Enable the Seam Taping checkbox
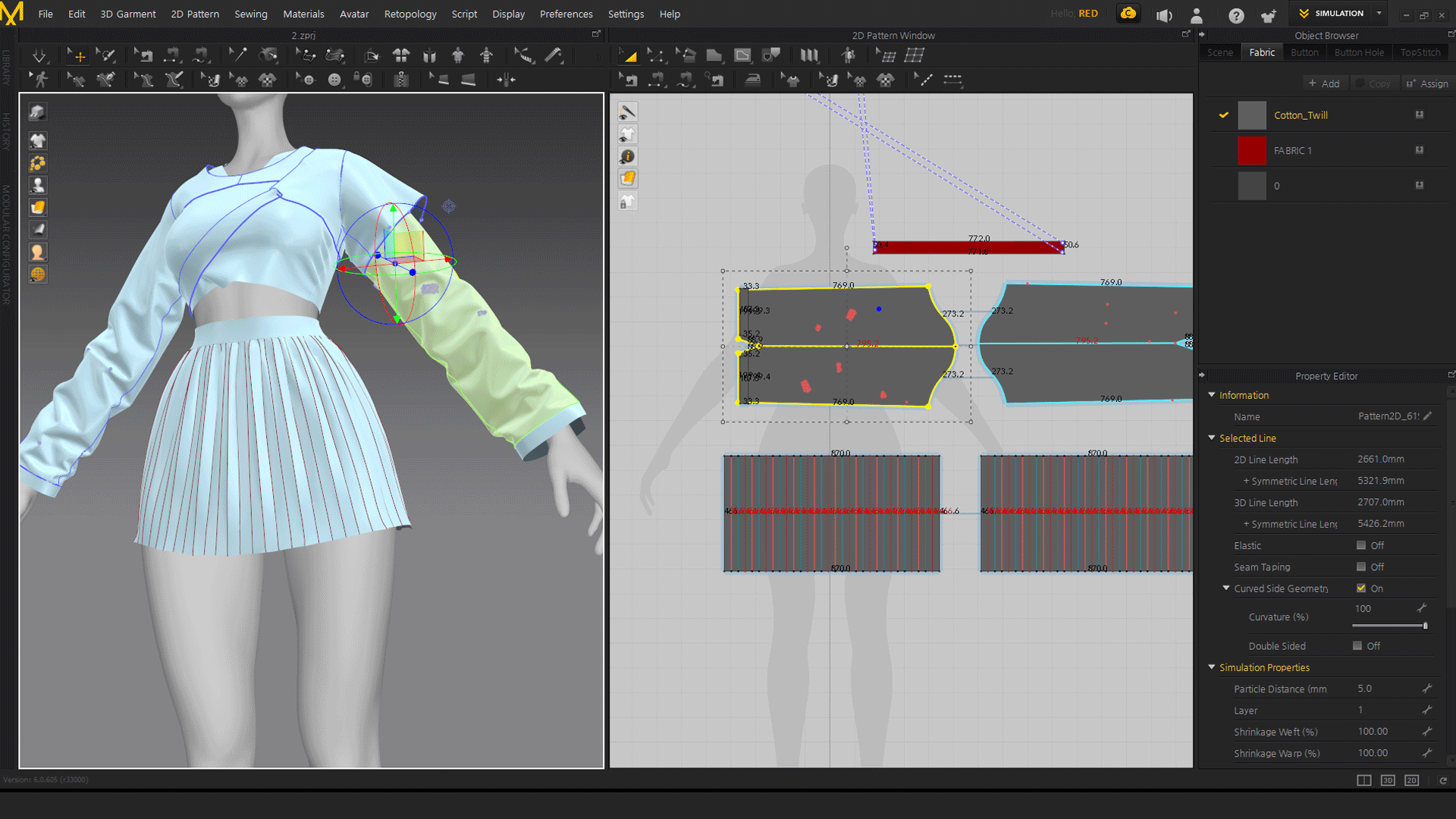Image resolution: width=1456 pixels, height=819 pixels. point(1361,566)
